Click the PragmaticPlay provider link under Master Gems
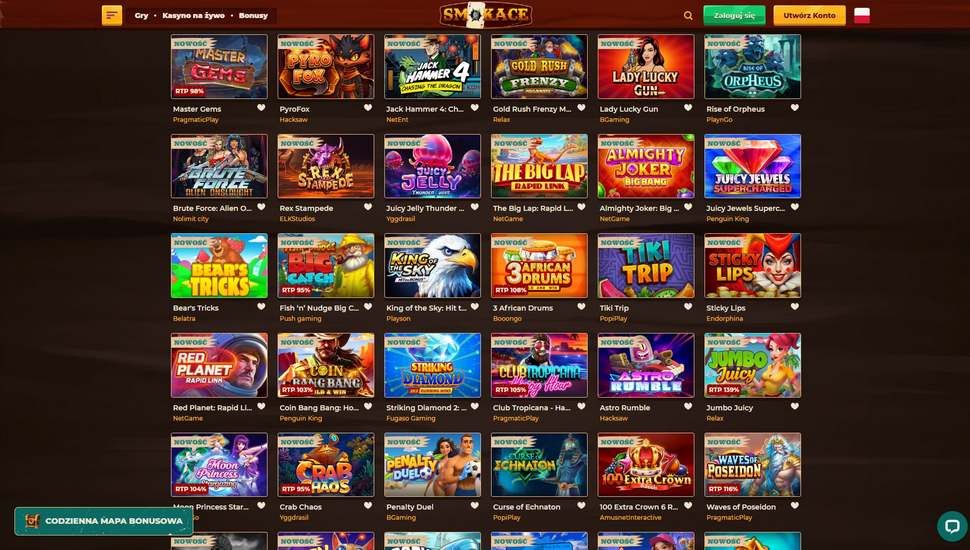Screen dimensions: 970x550 195,119
